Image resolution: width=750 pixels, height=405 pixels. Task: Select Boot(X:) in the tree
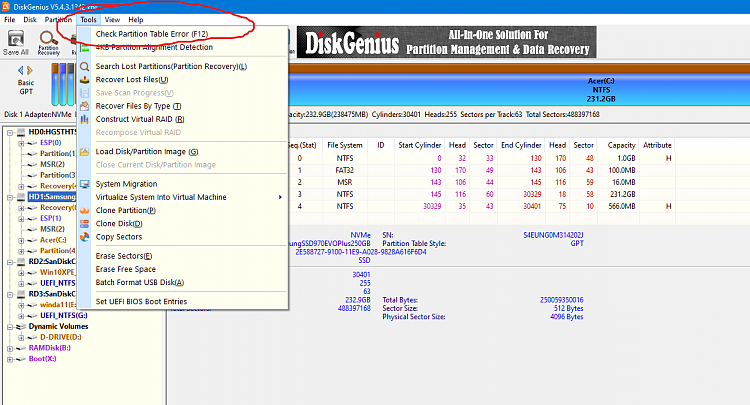pos(42,359)
